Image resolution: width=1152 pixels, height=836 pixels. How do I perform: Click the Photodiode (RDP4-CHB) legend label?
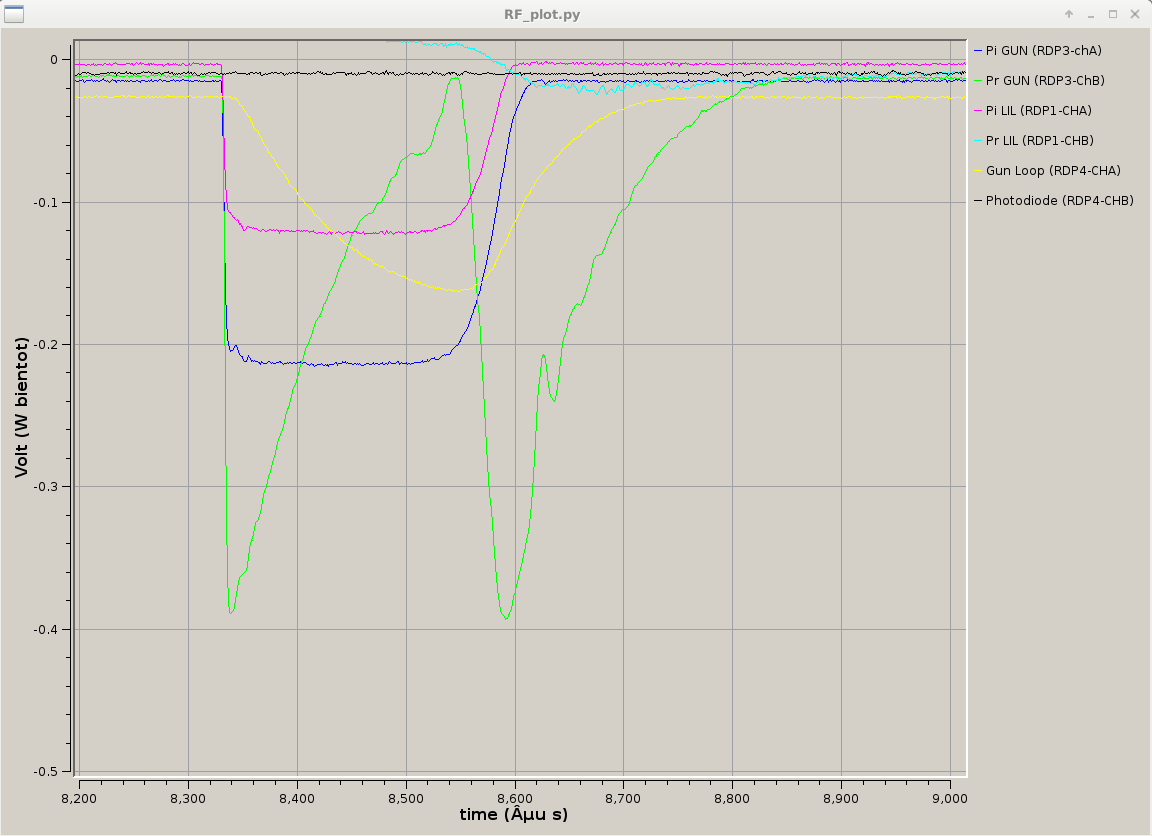(1059, 200)
